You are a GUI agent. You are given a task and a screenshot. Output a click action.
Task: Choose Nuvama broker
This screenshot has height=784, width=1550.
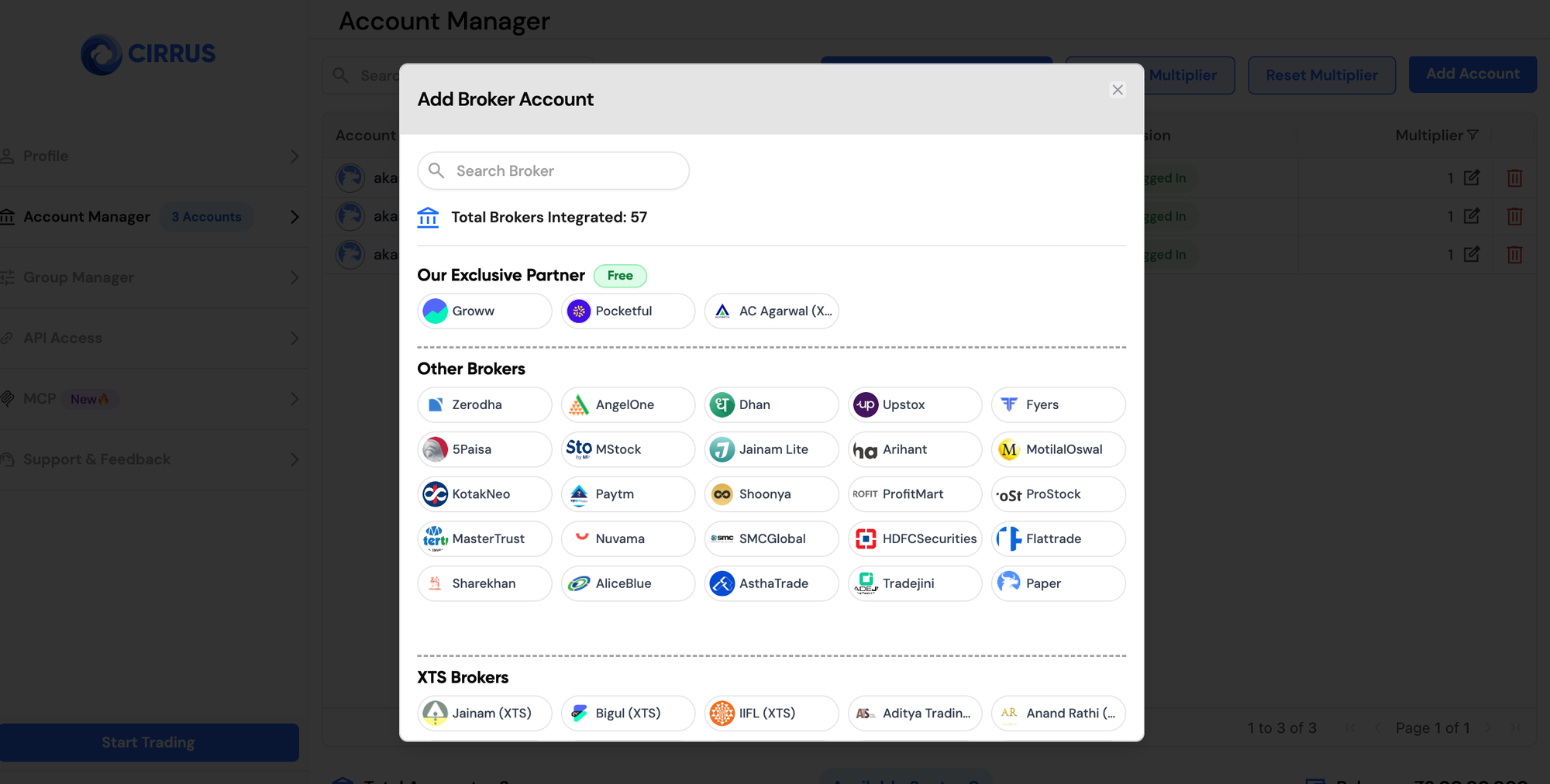pos(628,538)
